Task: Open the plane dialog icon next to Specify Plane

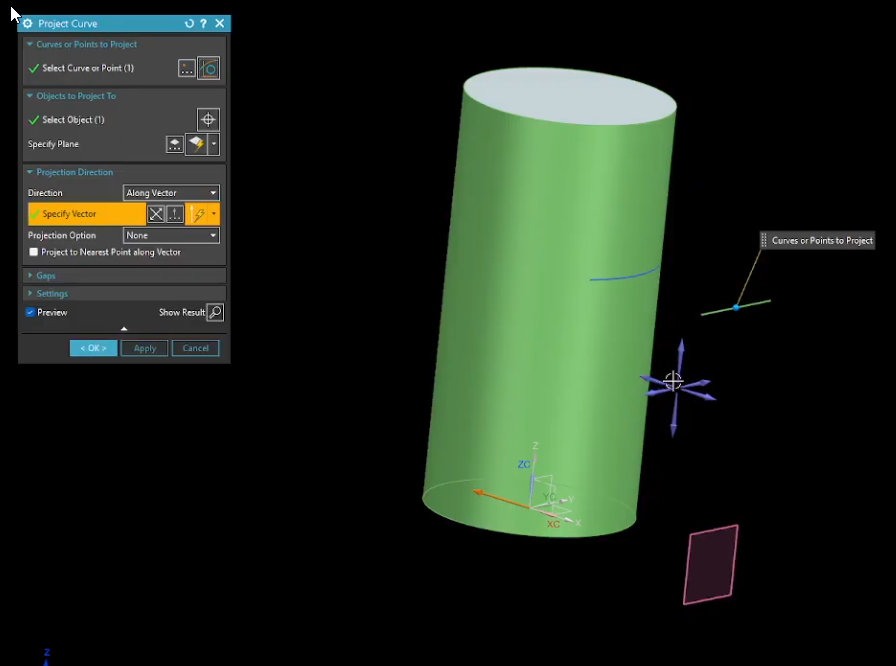Action: 174,144
